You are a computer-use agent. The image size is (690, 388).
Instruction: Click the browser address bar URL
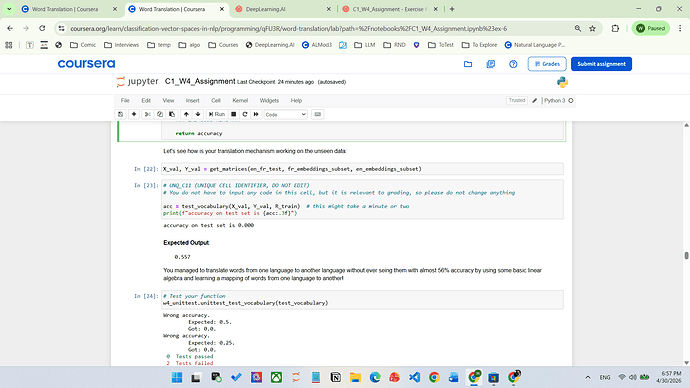click(x=289, y=29)
